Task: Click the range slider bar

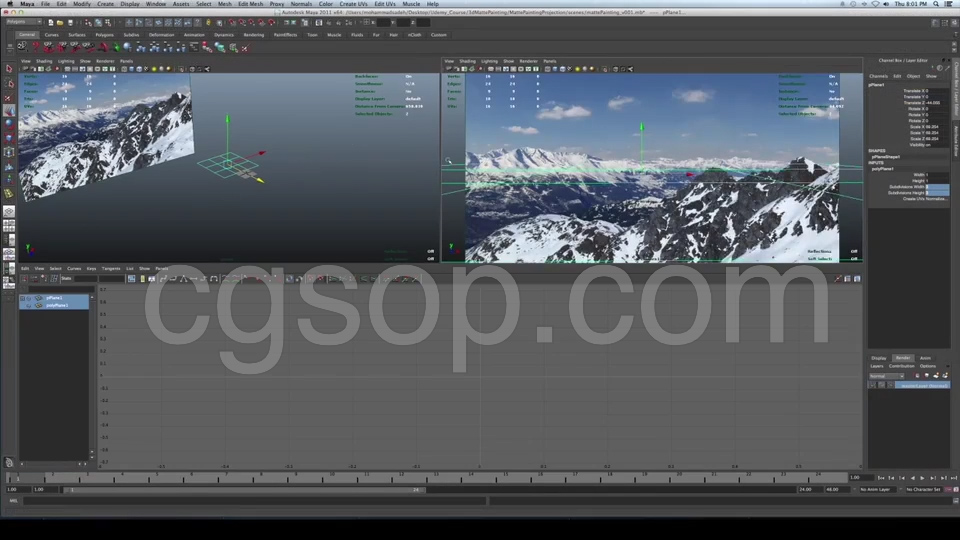Action: click(x=242, y=490)
